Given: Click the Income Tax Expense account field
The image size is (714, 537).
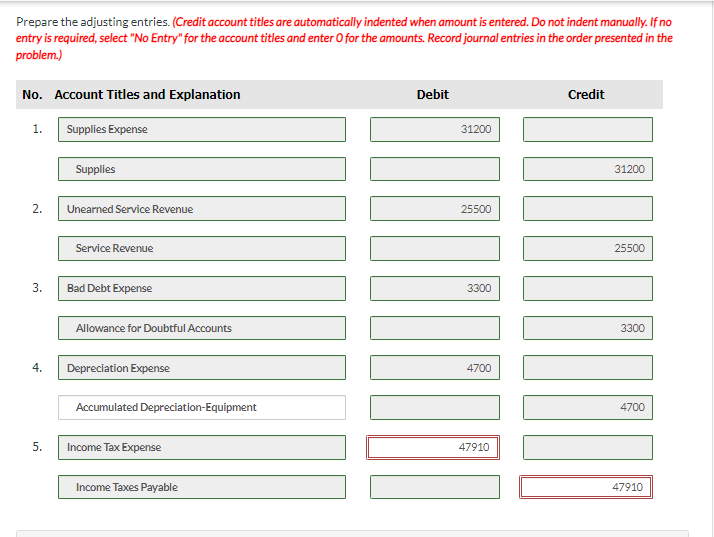Looking at the screenshot, I should tap(202, 447).
